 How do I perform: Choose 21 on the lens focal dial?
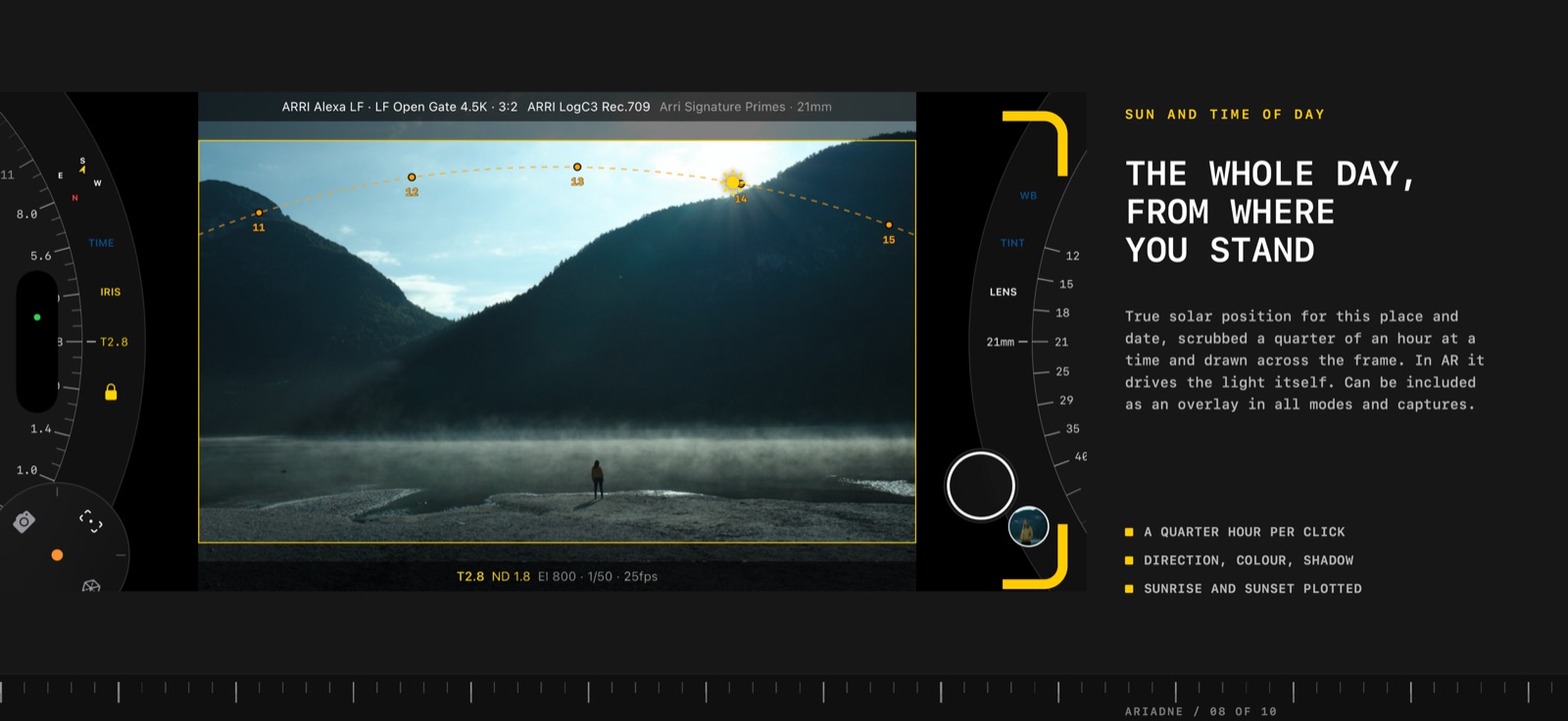[1061, 342]
